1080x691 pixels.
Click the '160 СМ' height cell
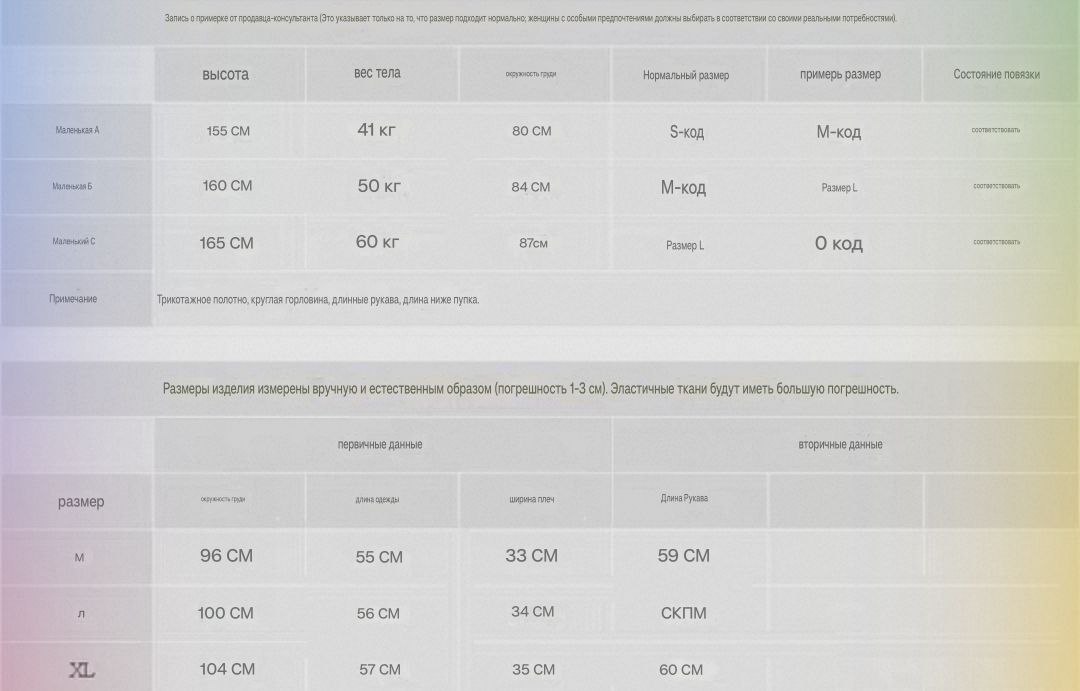click(227, 186)
